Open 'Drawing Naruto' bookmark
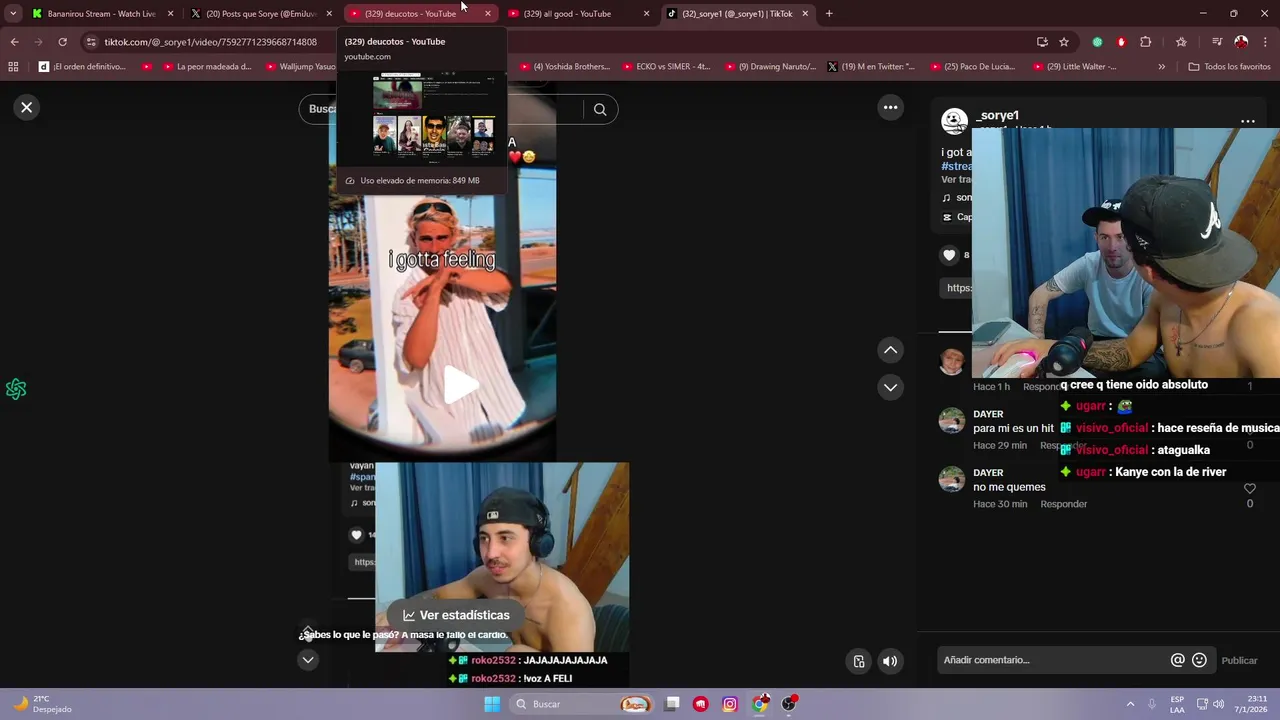 pyautogui.click(x=770, y=67)
